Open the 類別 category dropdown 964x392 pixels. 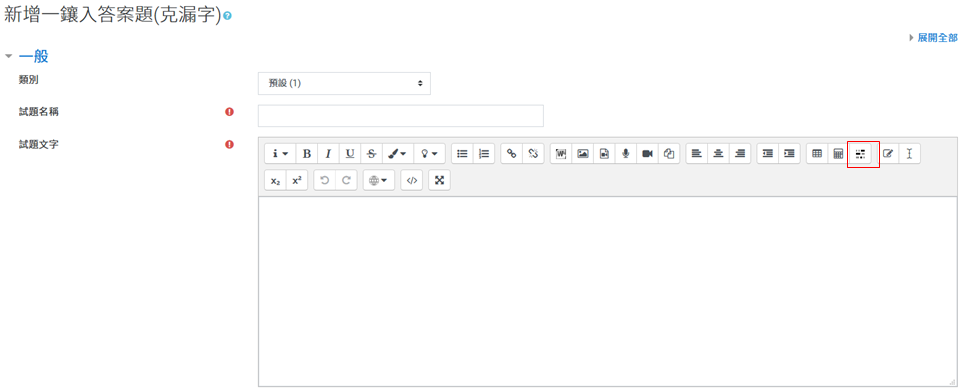(344, 84)
